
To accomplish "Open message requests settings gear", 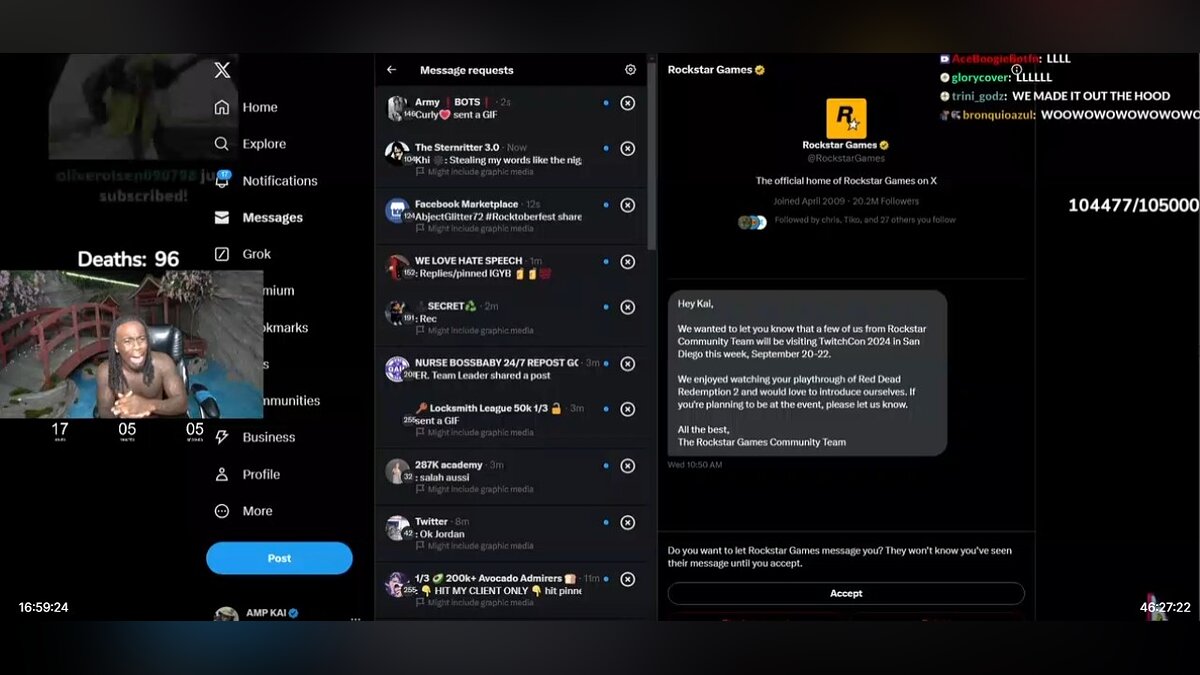I will pos(630,70).
